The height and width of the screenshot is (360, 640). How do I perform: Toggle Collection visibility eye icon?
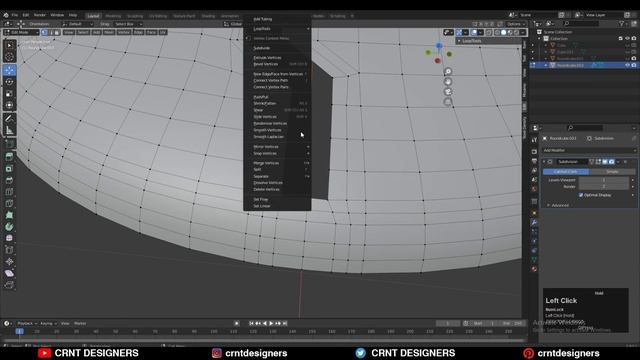627,38
